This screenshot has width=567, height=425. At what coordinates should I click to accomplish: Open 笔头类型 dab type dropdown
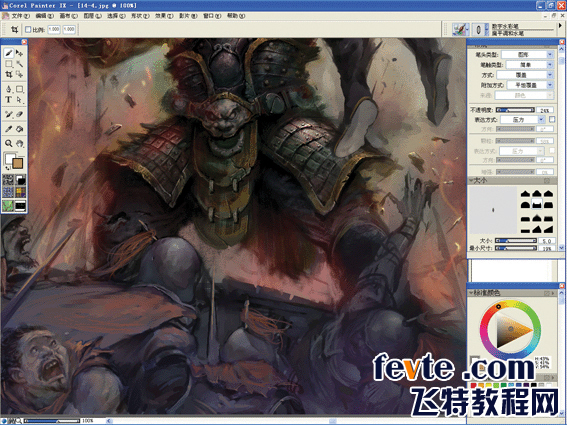pyautogui.click(x=528, y=55)
